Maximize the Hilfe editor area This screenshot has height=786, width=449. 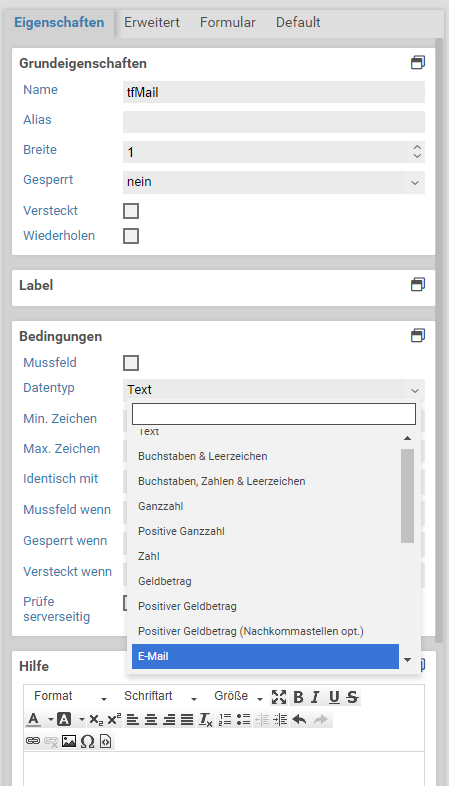pyautogui.click(x=279, y=697)
